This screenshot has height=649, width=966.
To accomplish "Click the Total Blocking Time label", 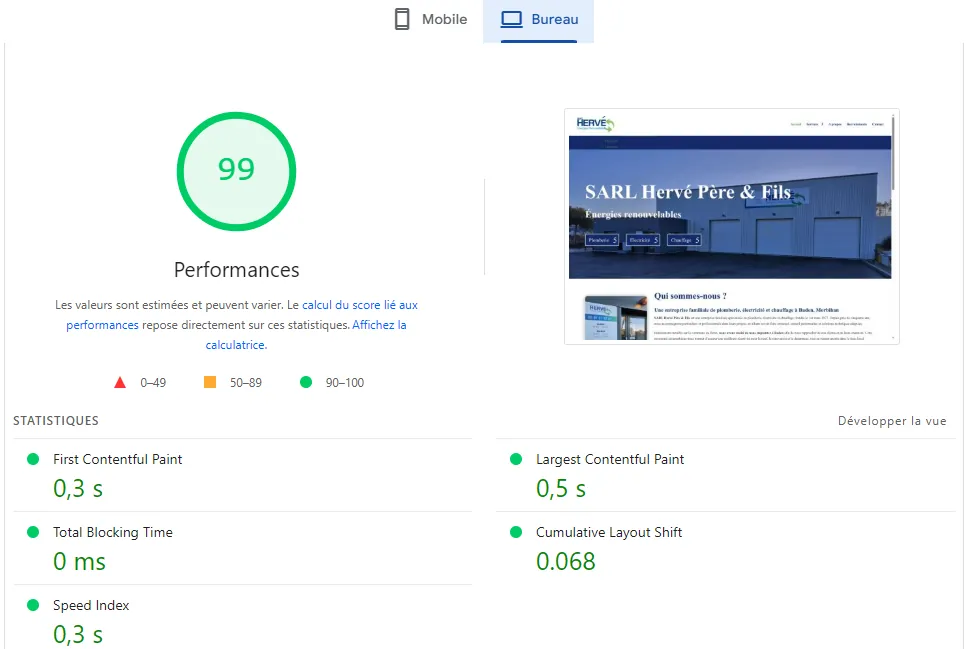I will [113, 532].
